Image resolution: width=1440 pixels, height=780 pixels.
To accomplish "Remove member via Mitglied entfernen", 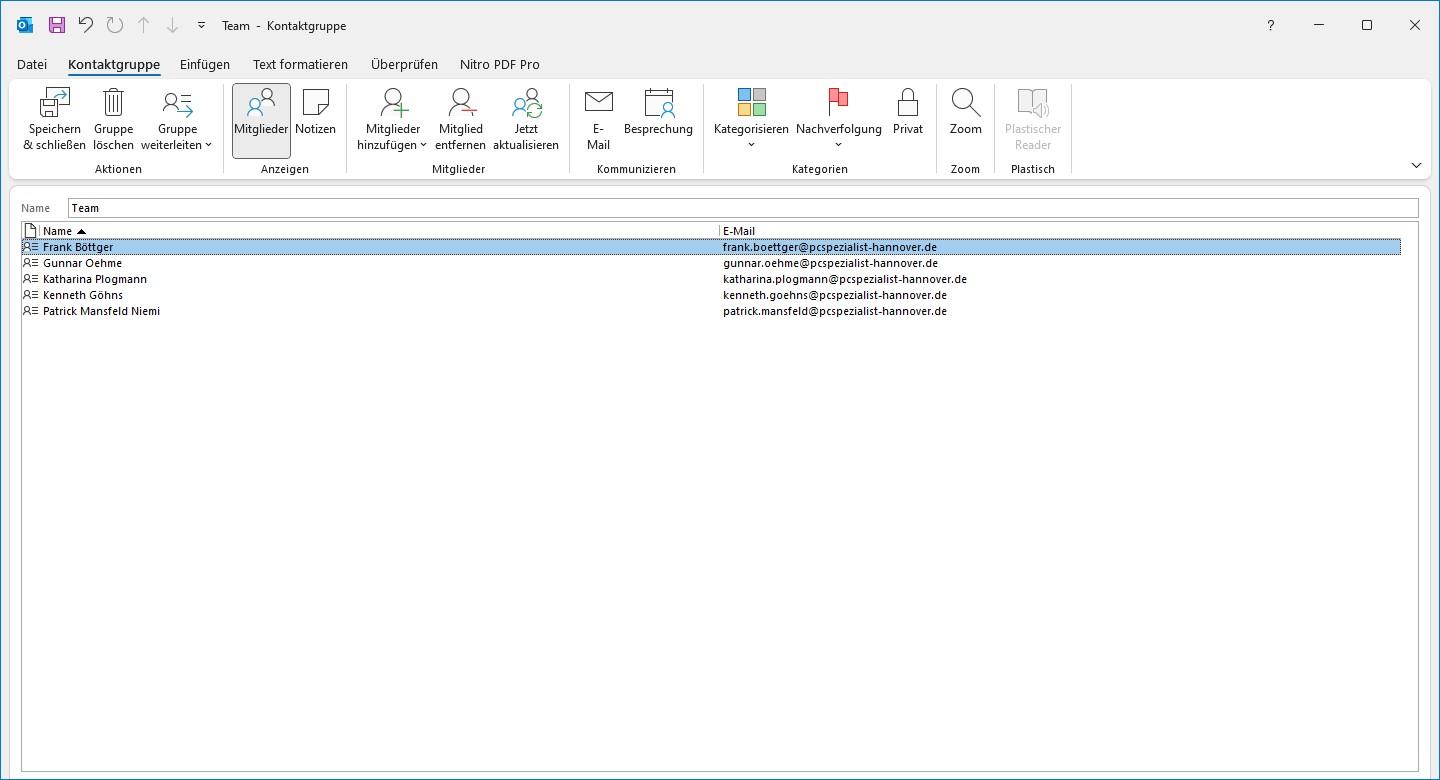I will point(460,119).
